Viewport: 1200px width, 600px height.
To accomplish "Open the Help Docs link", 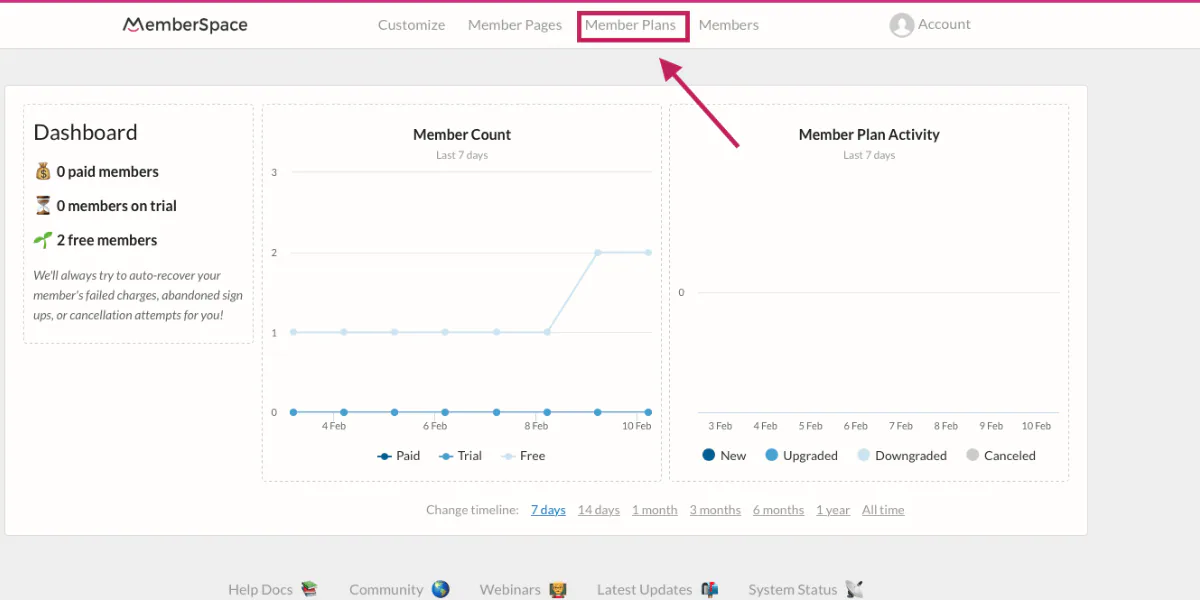I will click(x=260, y=590).
